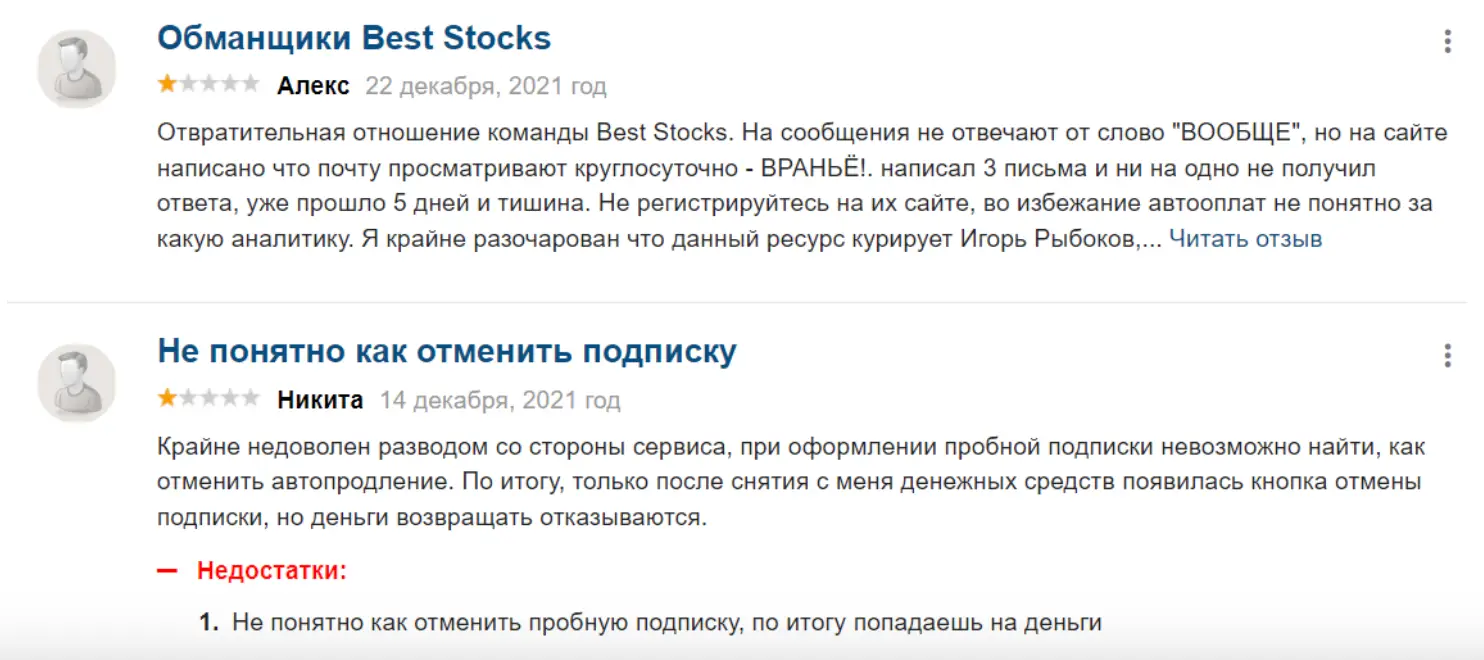Open the review Не понятно как отменить подписку
Image resolution: width=1484 pixels, height=660 pixels.
tap(447, 352)
